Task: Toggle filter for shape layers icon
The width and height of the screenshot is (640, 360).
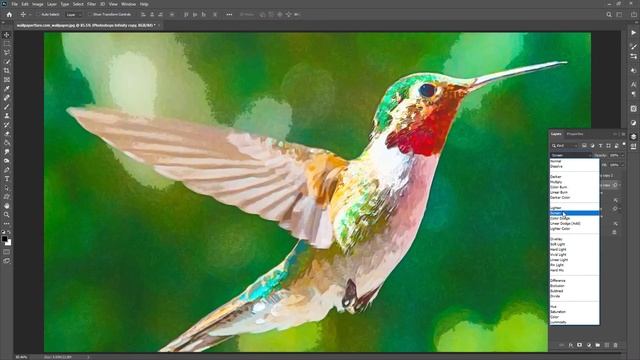Action: tap(608, 146)
